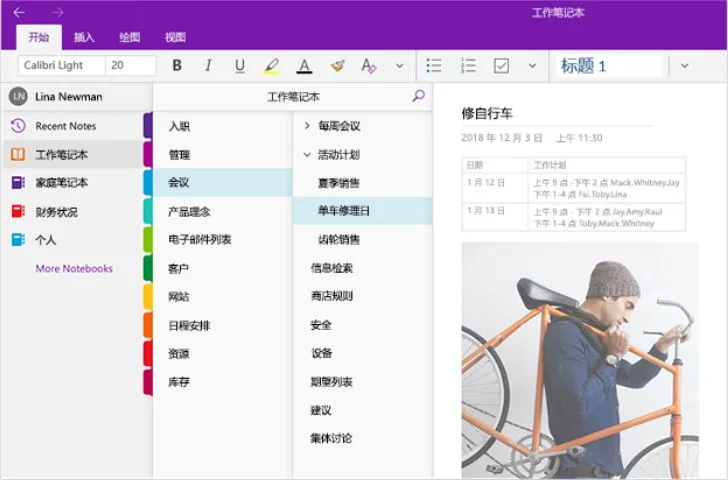Open the 绘图 ribbon tab
The image size is (728, 480).
130,37
